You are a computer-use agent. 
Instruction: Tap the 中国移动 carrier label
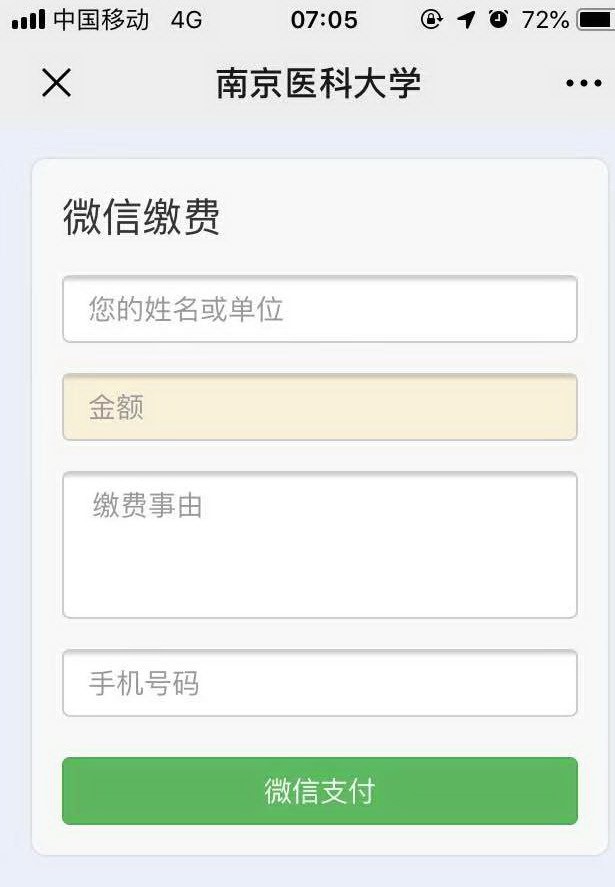(x=101, y=20)
